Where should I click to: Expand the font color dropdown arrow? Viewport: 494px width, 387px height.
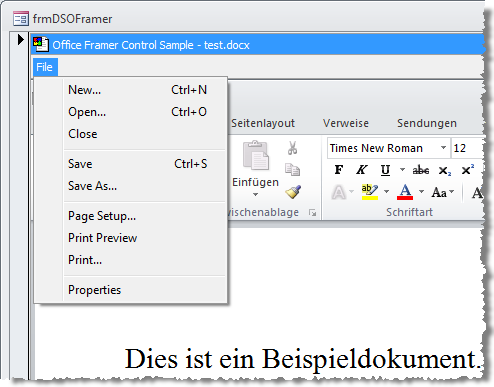pos(421,191)
